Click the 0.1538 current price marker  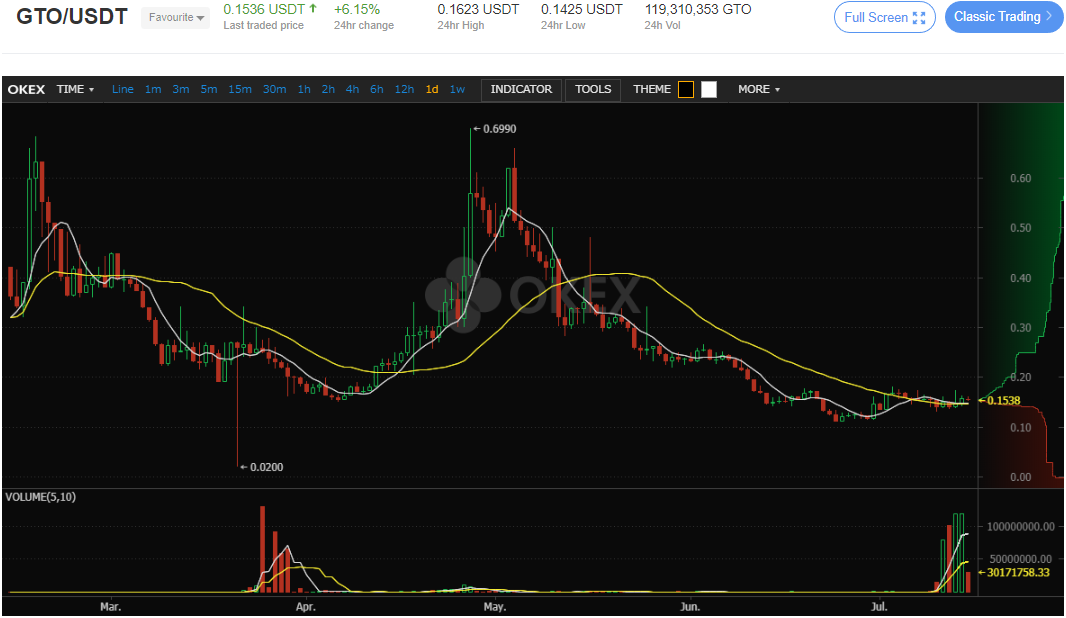click(x=1002, y=400)
